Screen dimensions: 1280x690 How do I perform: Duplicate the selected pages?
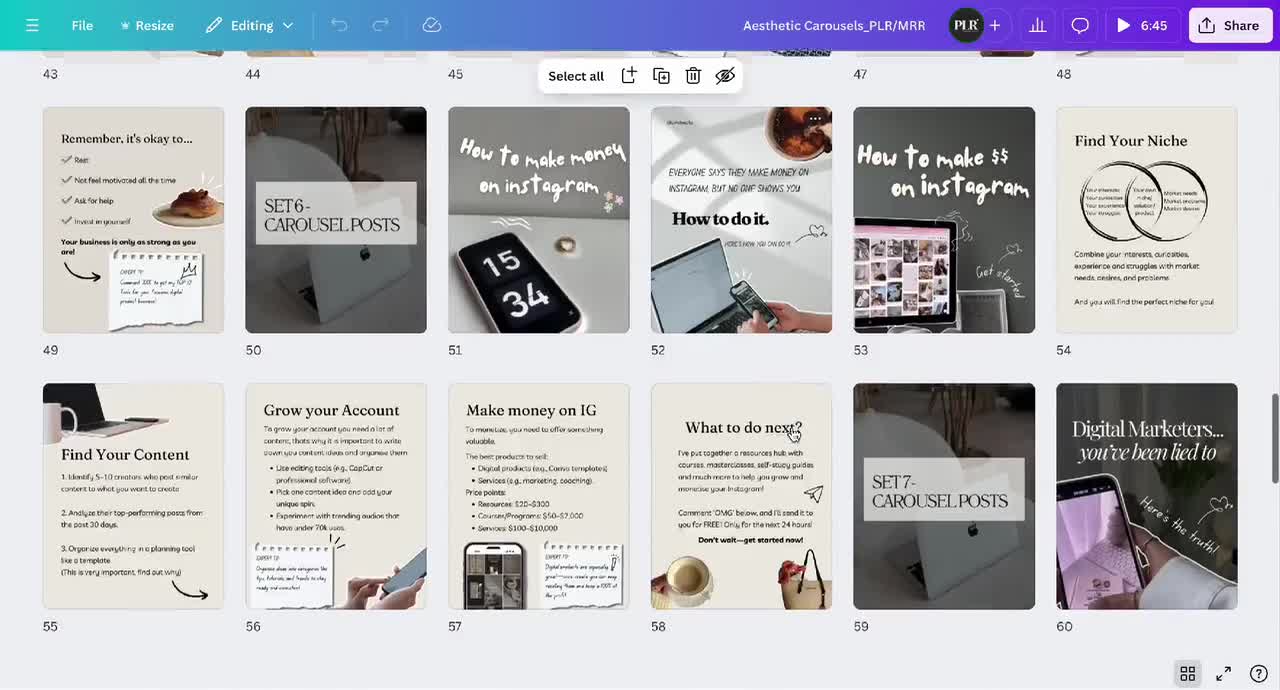(661, 75)
